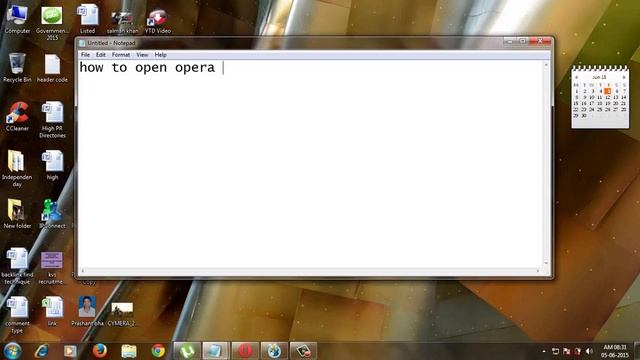Launch Internet Explorer from the taskbar

point(42,351)
